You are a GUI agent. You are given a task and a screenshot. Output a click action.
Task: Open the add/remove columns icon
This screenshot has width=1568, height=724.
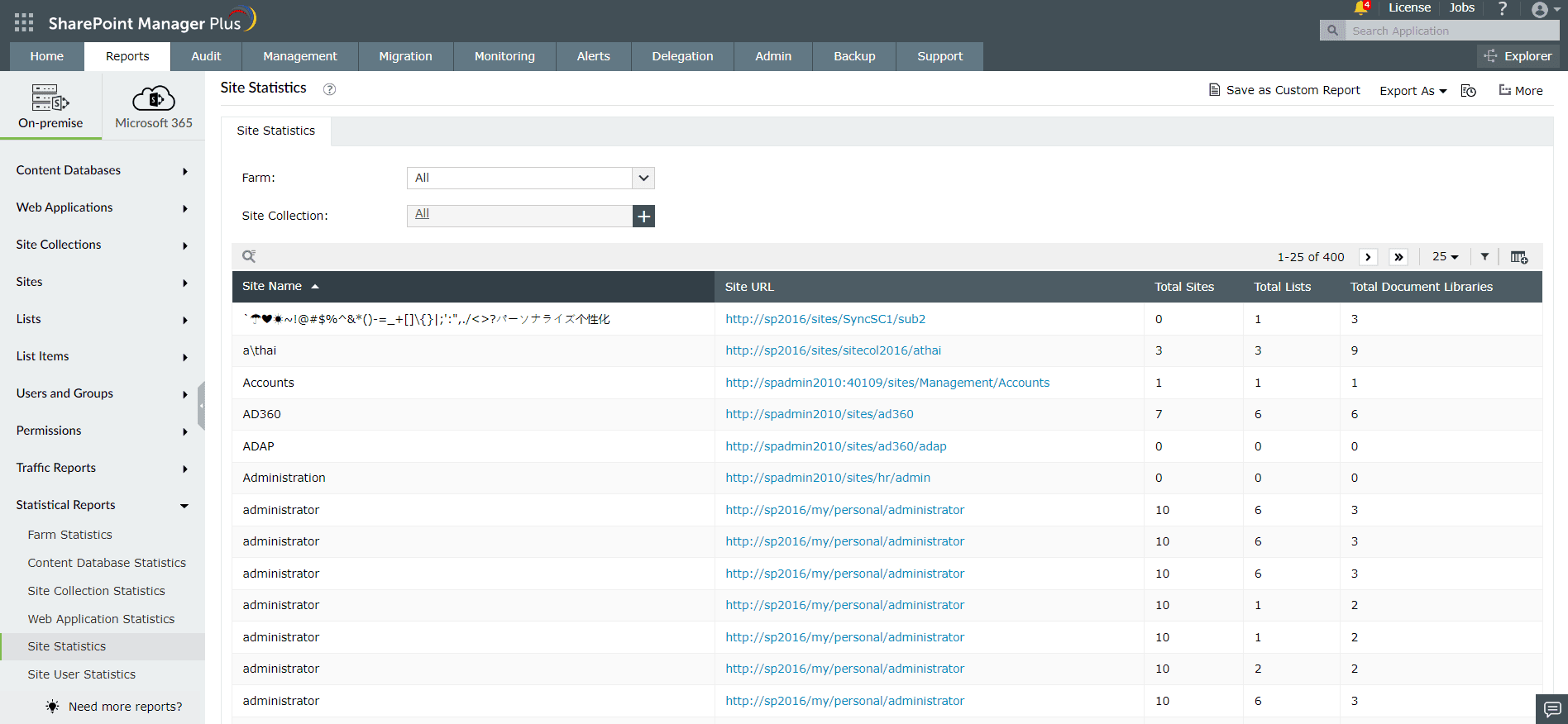pos(1519,257)
